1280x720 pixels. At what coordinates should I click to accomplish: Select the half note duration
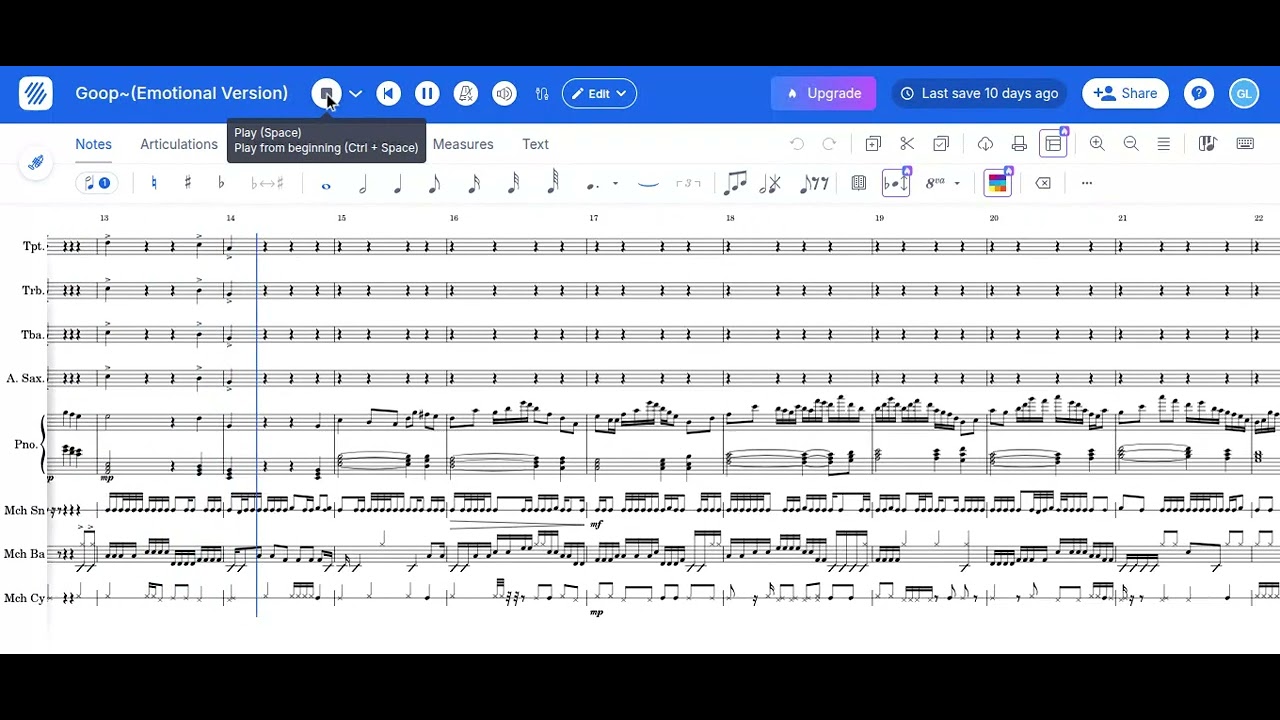362,183
